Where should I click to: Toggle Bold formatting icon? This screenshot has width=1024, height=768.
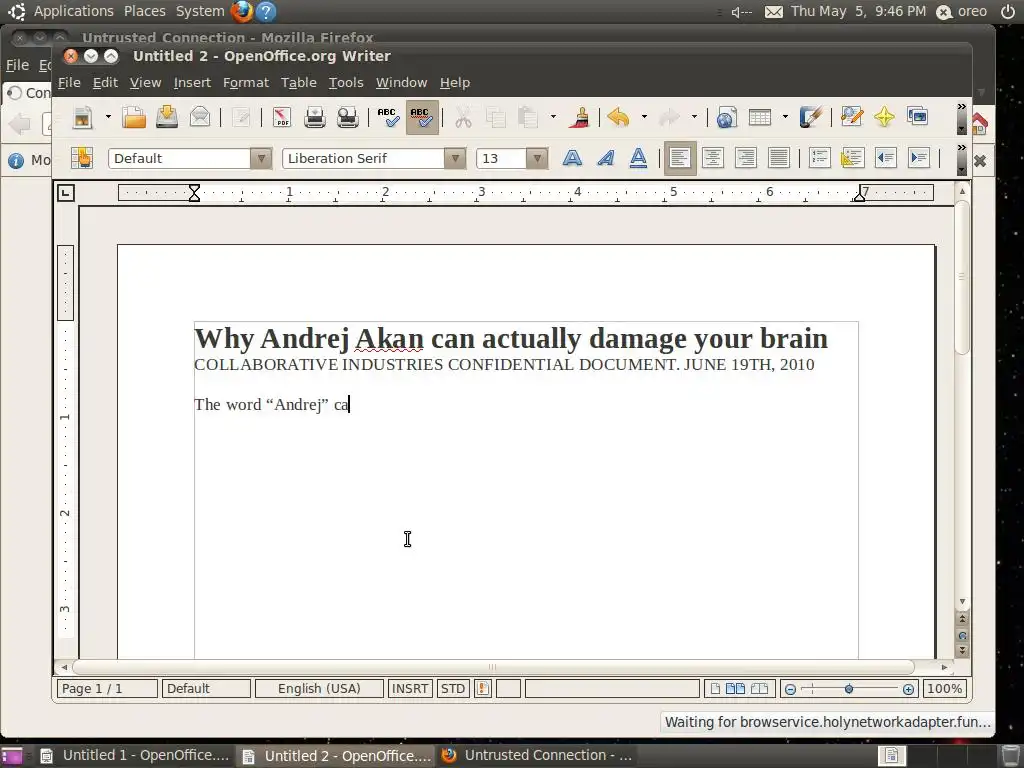(572, 158)
